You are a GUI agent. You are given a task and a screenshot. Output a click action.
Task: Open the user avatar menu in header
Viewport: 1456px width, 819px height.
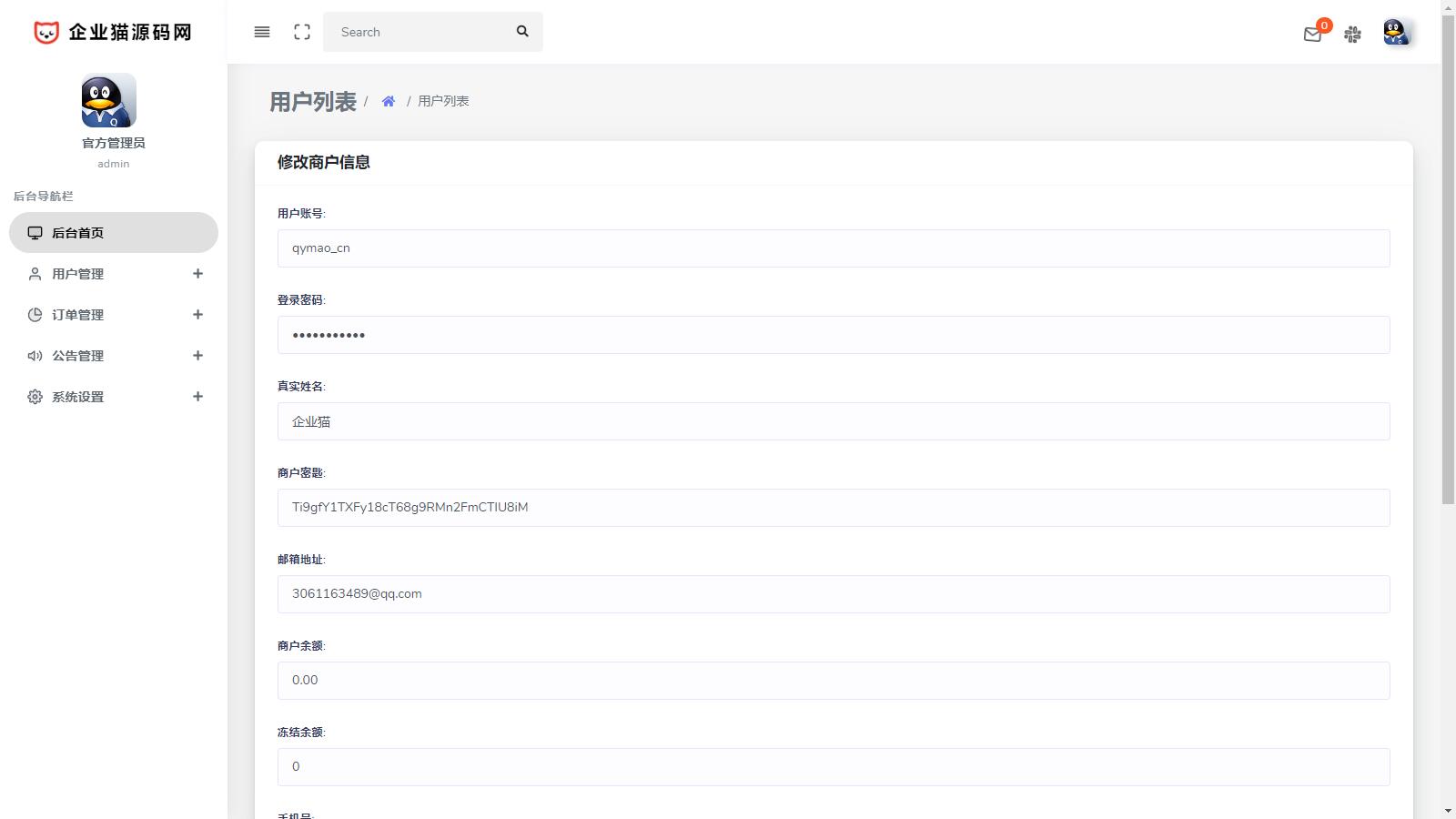pos(1396,33)
